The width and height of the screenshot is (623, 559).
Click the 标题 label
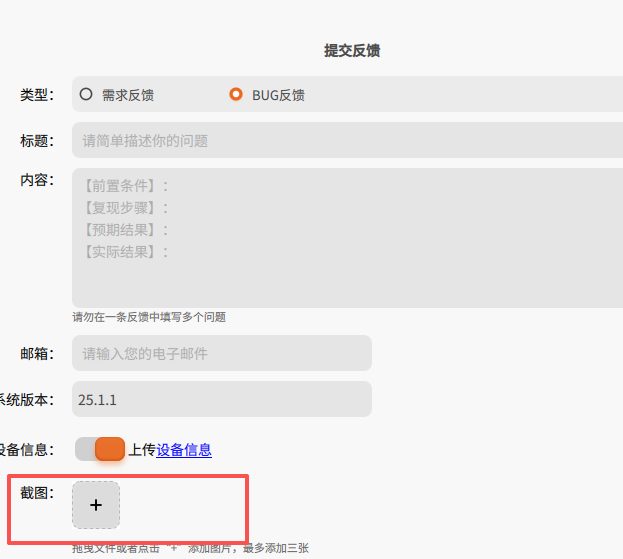(37, 141)
